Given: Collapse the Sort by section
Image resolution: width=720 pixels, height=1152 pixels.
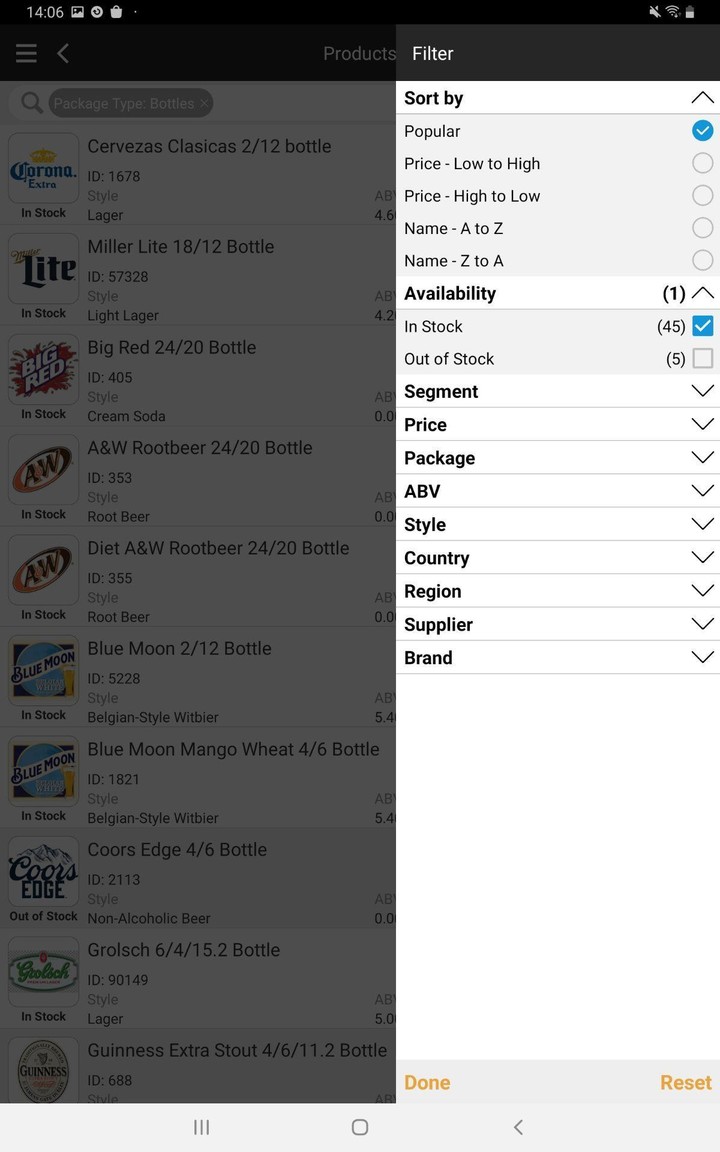Looking at the screenshot, I should [x=702, y=98].
